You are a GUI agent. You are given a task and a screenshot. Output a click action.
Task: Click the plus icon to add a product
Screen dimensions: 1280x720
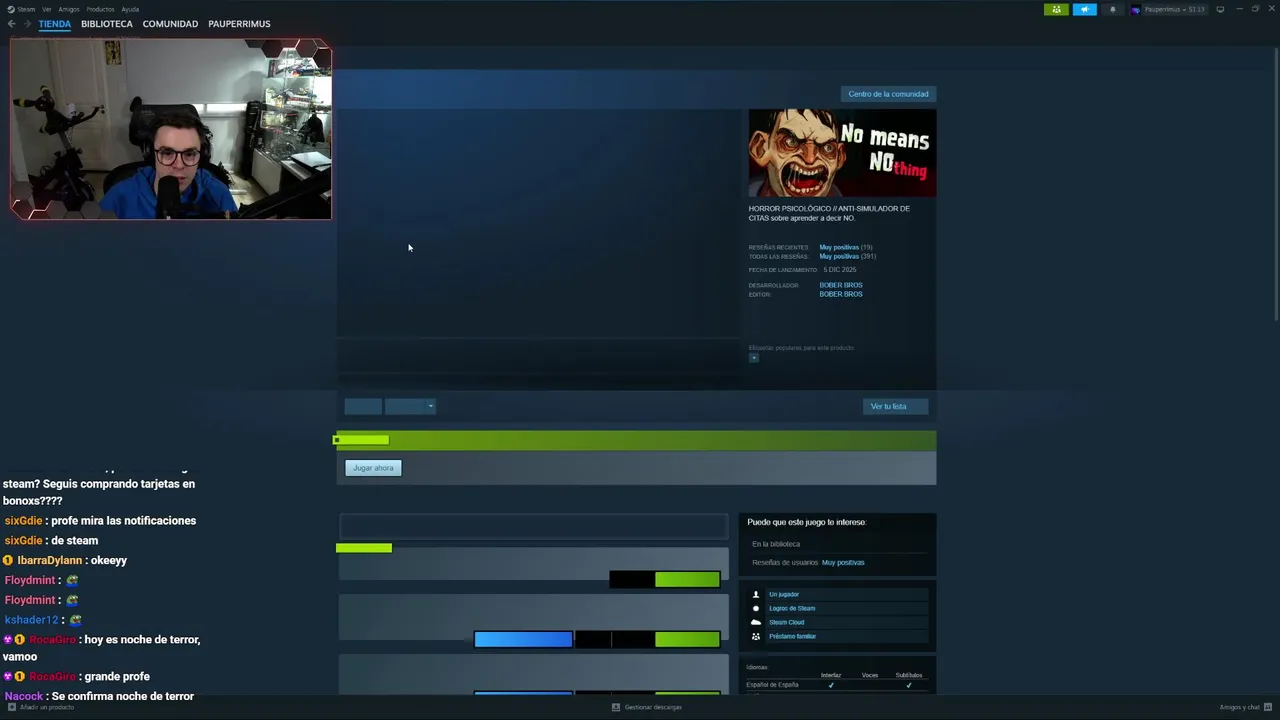pyautogui.click(x=12, y=707)
